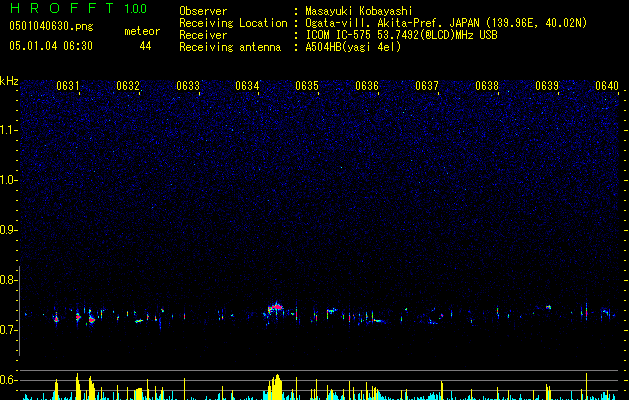Click the 0.7 kHz frequency axis label
Image resolution: width=629 pixels, height=400 pixels.
(9, 330)
